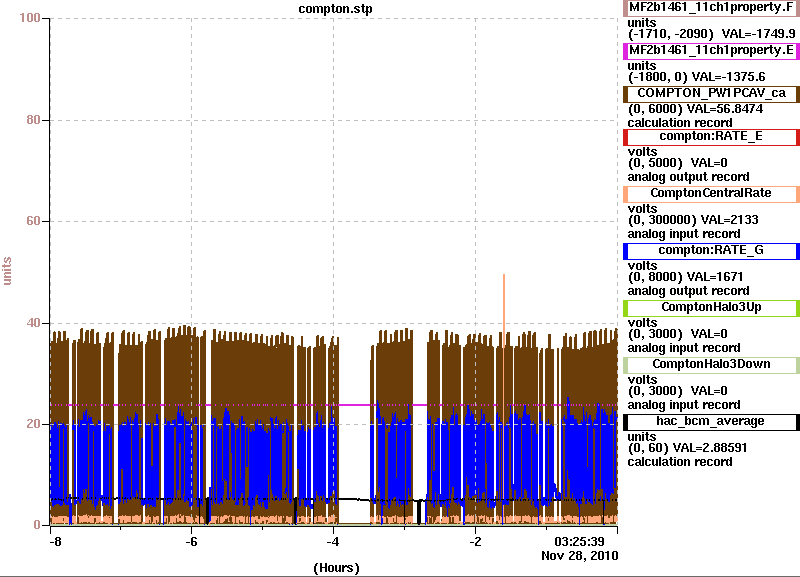Click the hac_bcm_average legend entry
Image resolution: width=800 pixels, height=577 pixels.
pos(711,422)
